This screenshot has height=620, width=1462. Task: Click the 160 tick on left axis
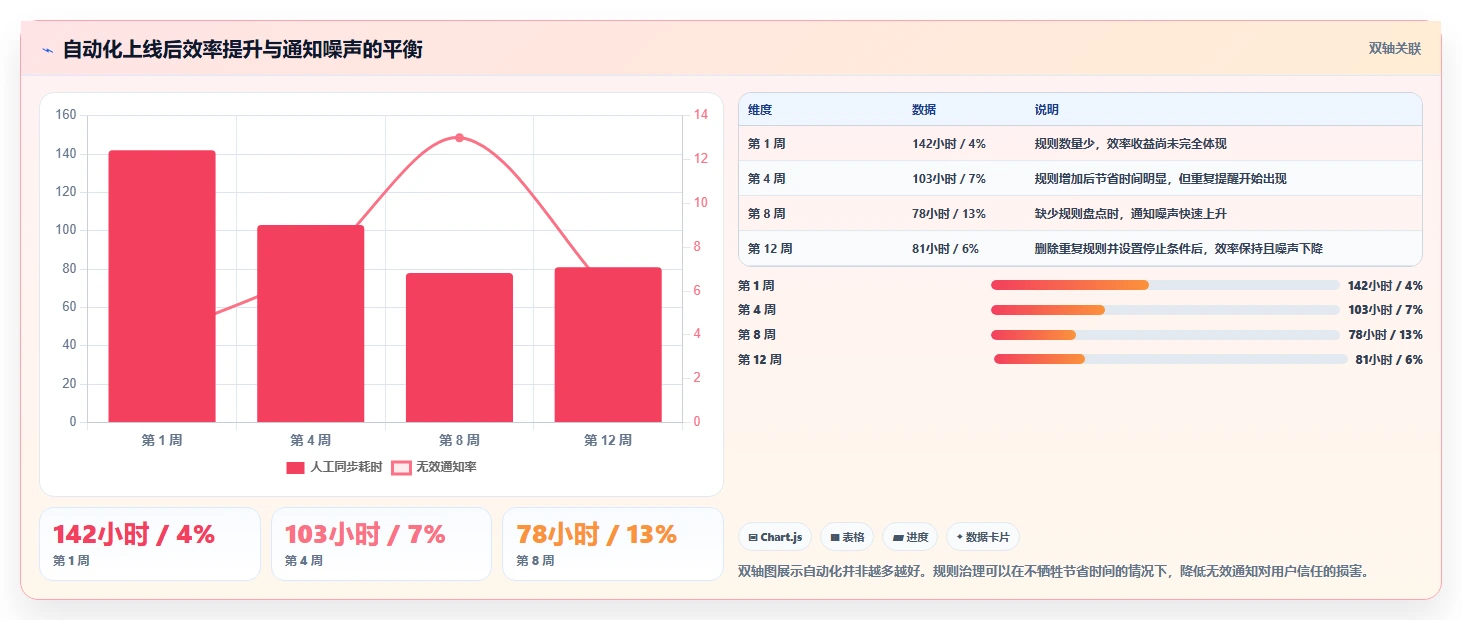click(66, 115)
